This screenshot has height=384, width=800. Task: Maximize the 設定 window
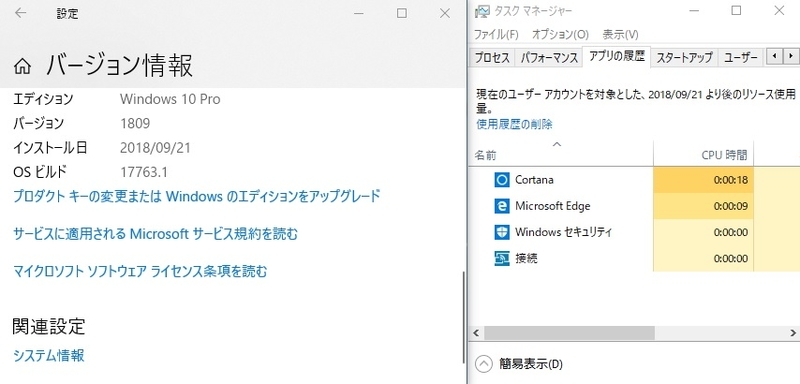[402, 13]
